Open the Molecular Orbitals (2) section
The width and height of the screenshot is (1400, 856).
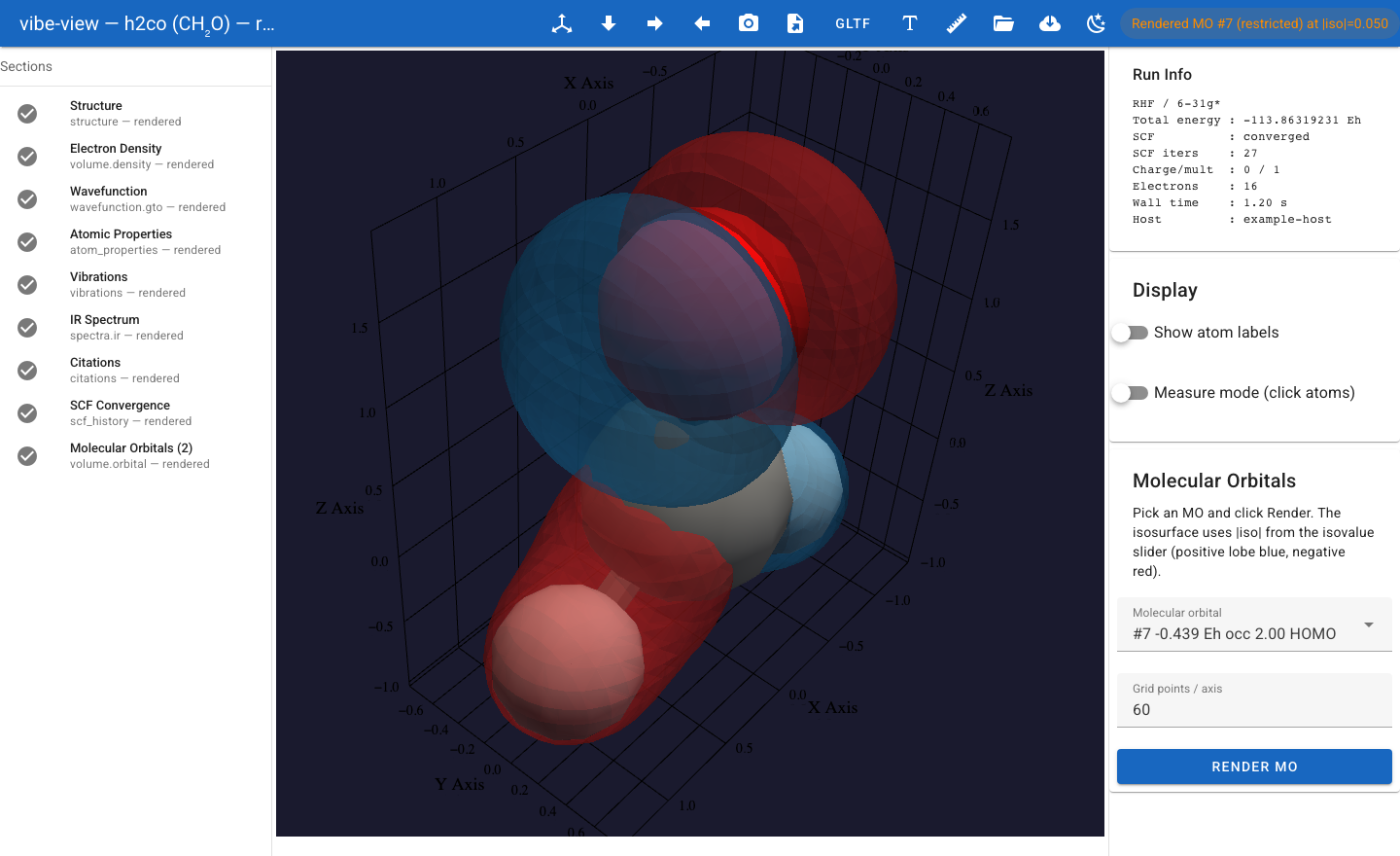[x=135, y=456]
